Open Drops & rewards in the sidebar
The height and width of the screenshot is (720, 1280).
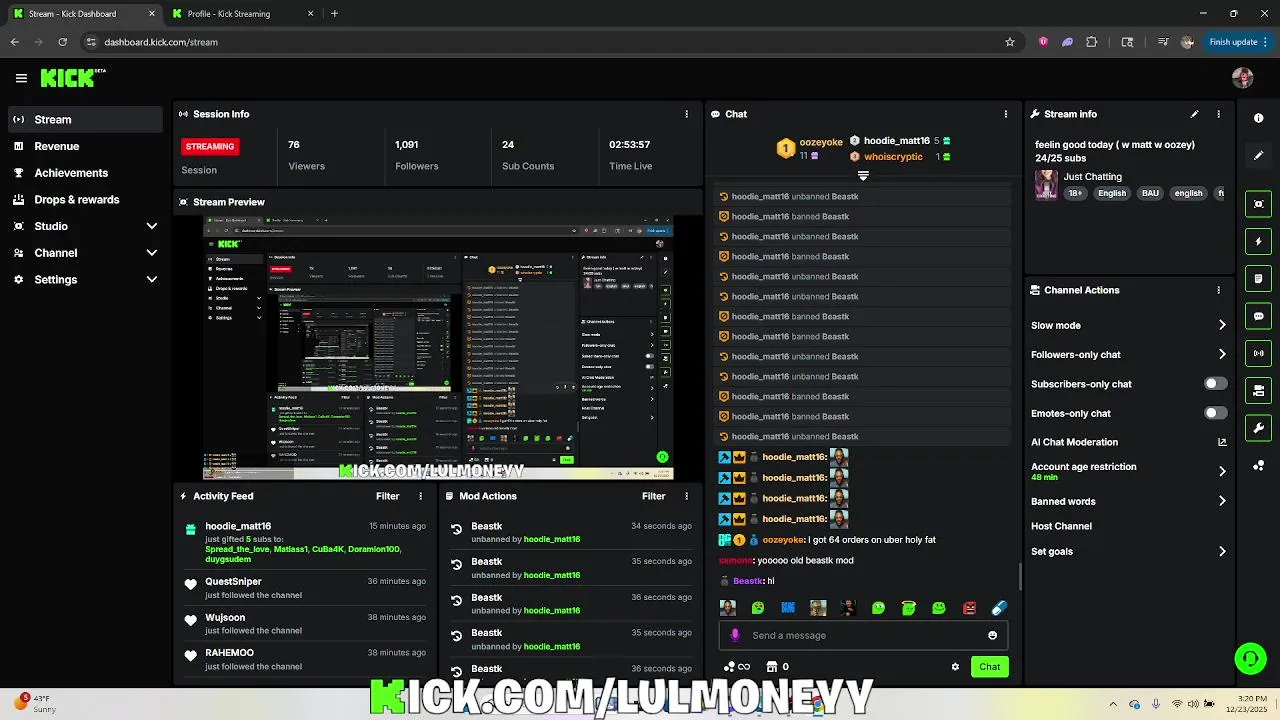(85, 200)
